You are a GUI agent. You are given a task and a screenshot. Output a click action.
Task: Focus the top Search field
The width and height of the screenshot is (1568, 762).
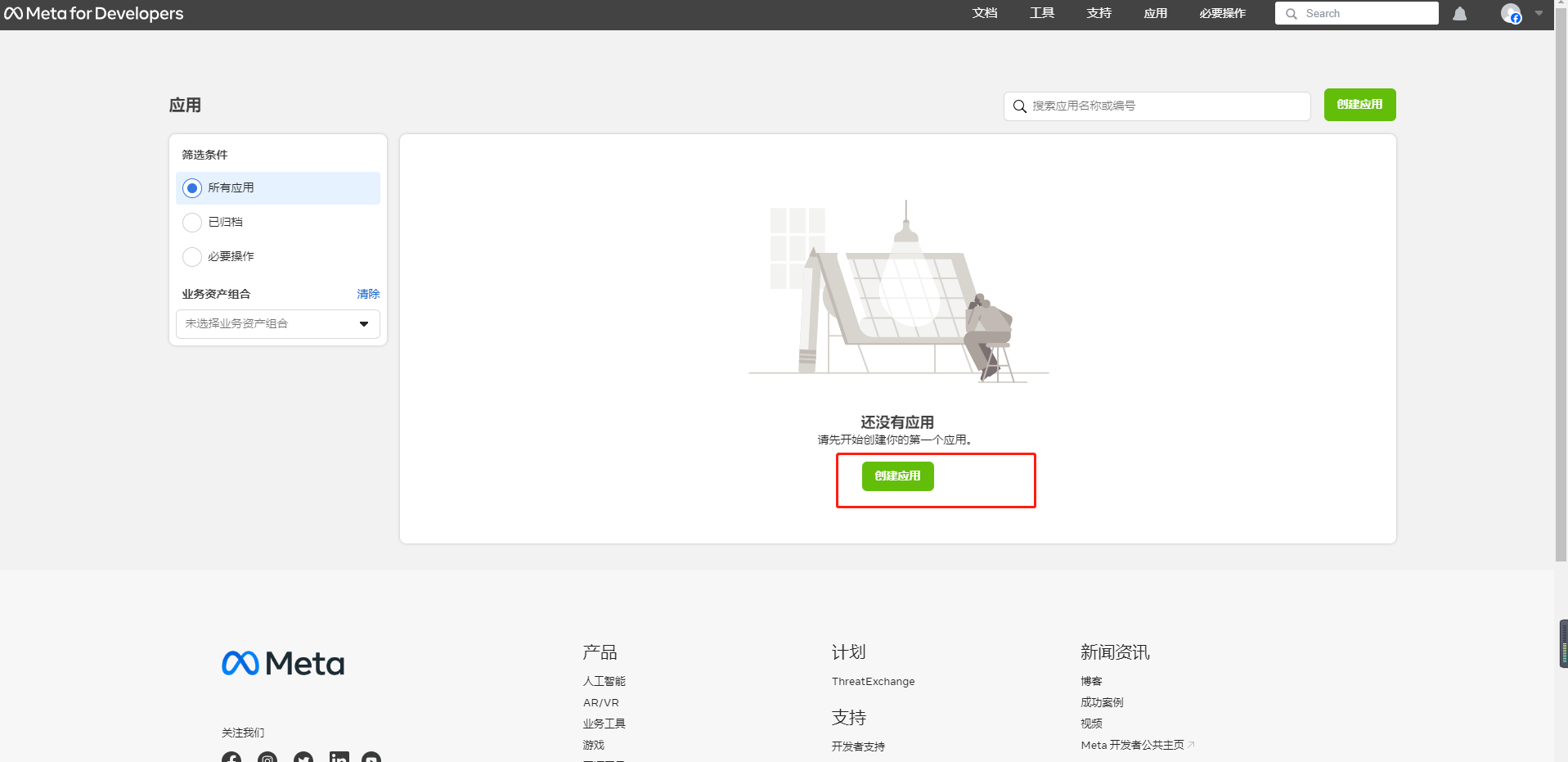(x=1357, y=13)
